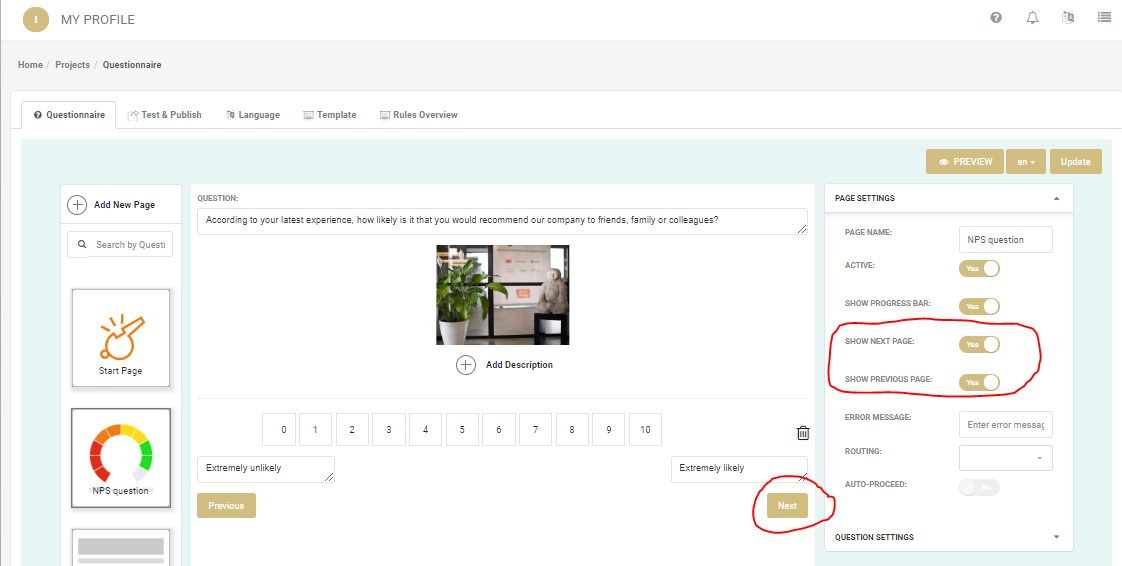Edit the Extremely likely label field

click(x=739, y=469)
